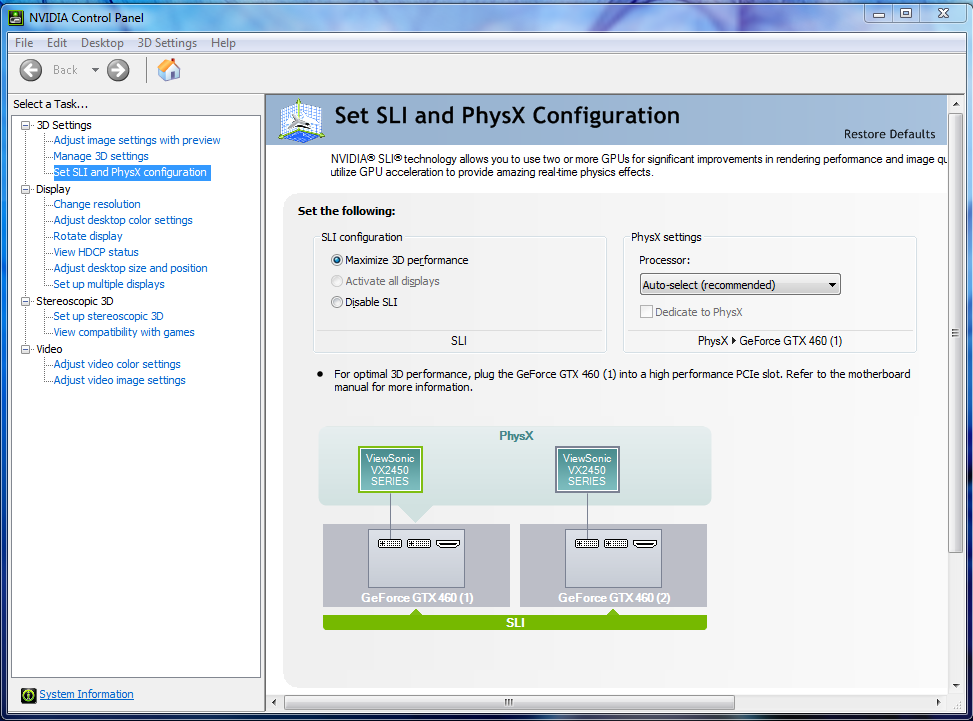Open the Desktop menu
The height and width of the screenshot is (721, 973).
click(102, 43)
